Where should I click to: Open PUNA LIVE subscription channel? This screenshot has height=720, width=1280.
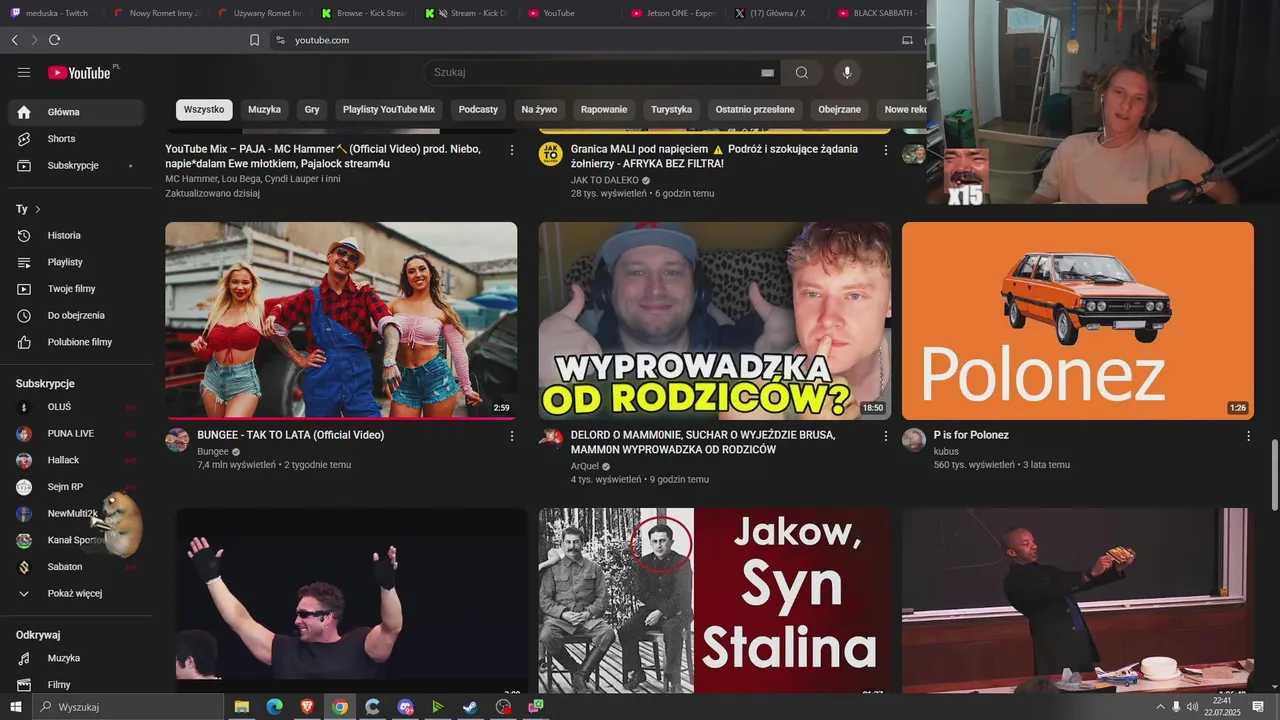point(76,434)
